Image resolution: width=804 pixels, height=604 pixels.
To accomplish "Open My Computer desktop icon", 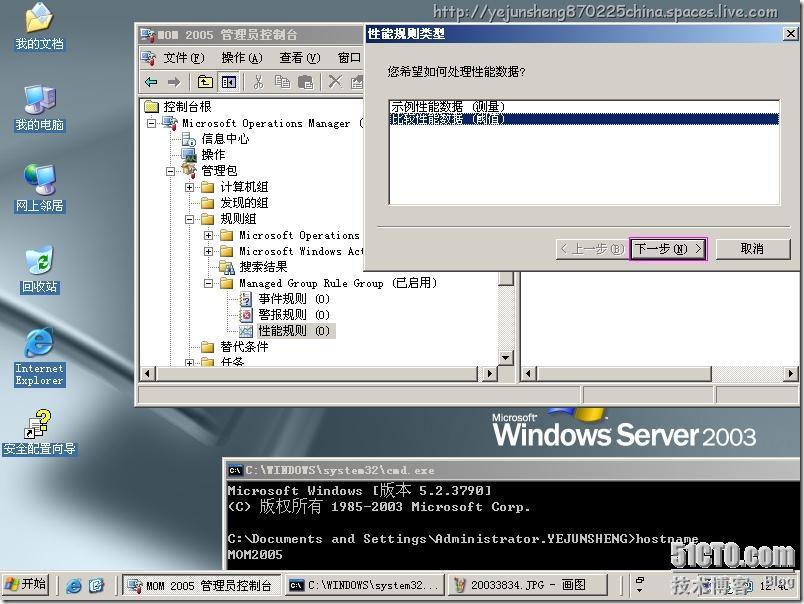I will click(x=39, y=108).
